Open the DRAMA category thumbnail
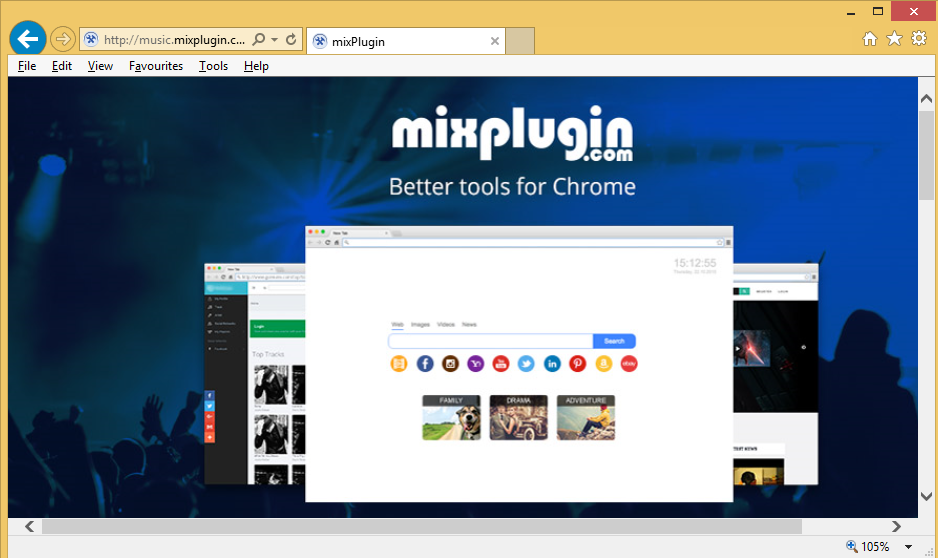 519,417
